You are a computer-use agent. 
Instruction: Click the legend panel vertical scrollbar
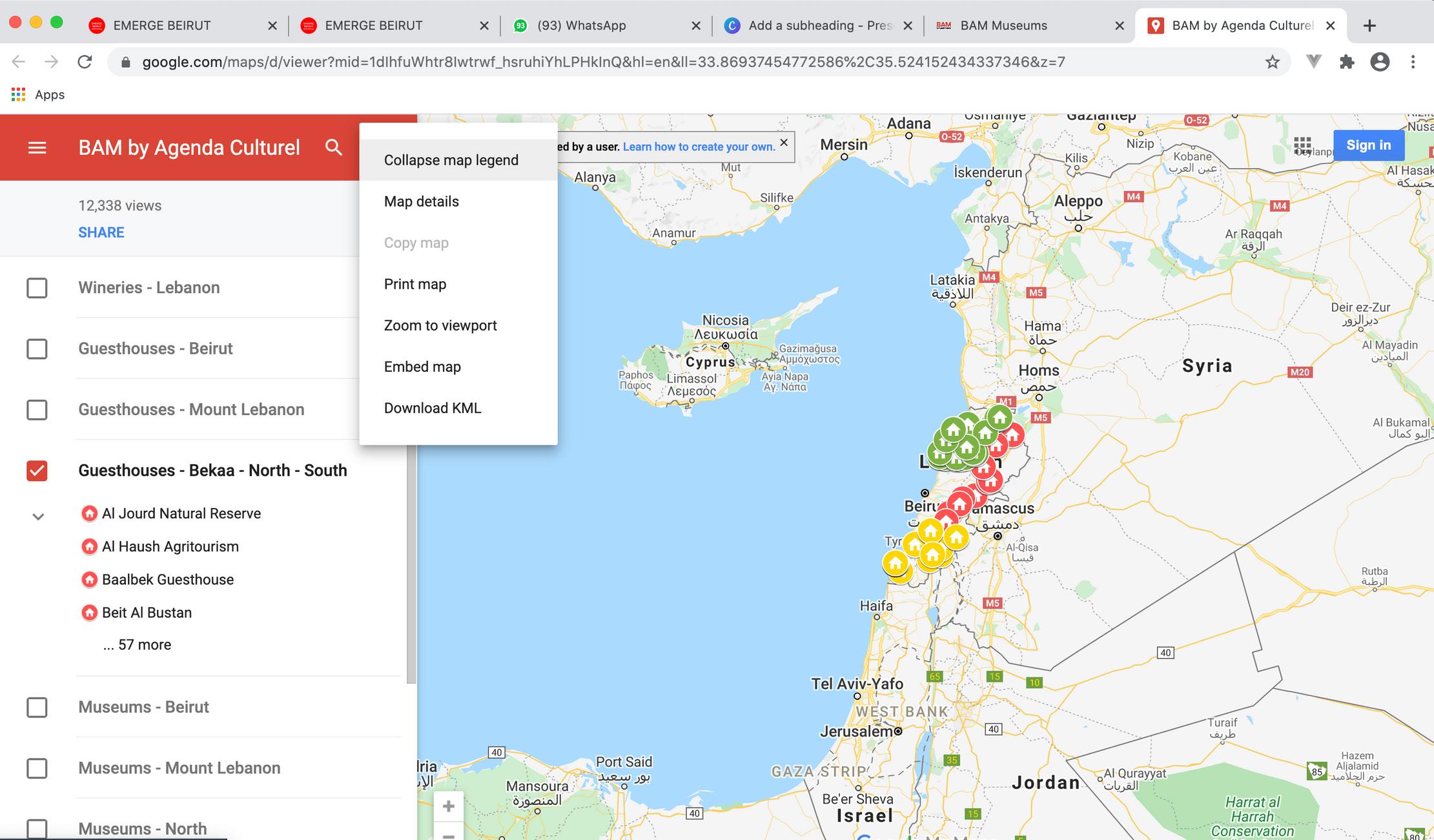pos(411,562)
